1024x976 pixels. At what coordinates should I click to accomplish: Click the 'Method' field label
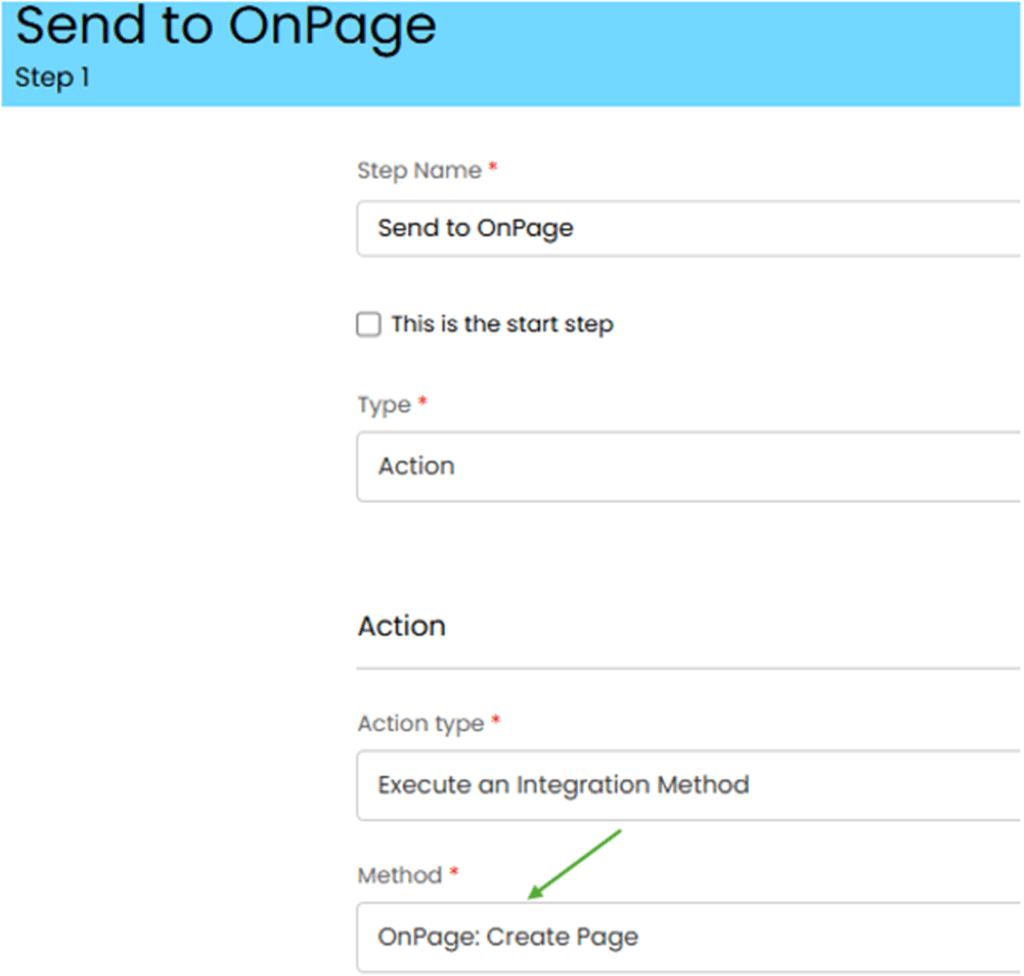pyautogui.click(x=400, y=875)
